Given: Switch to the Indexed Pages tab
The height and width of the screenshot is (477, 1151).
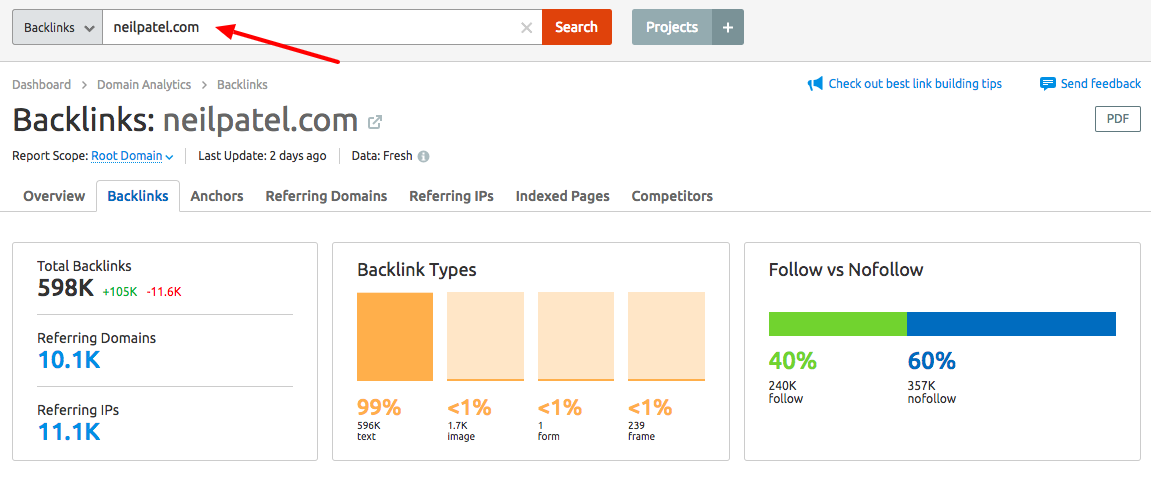Looking at the screenshot, I should coord(562,196).
